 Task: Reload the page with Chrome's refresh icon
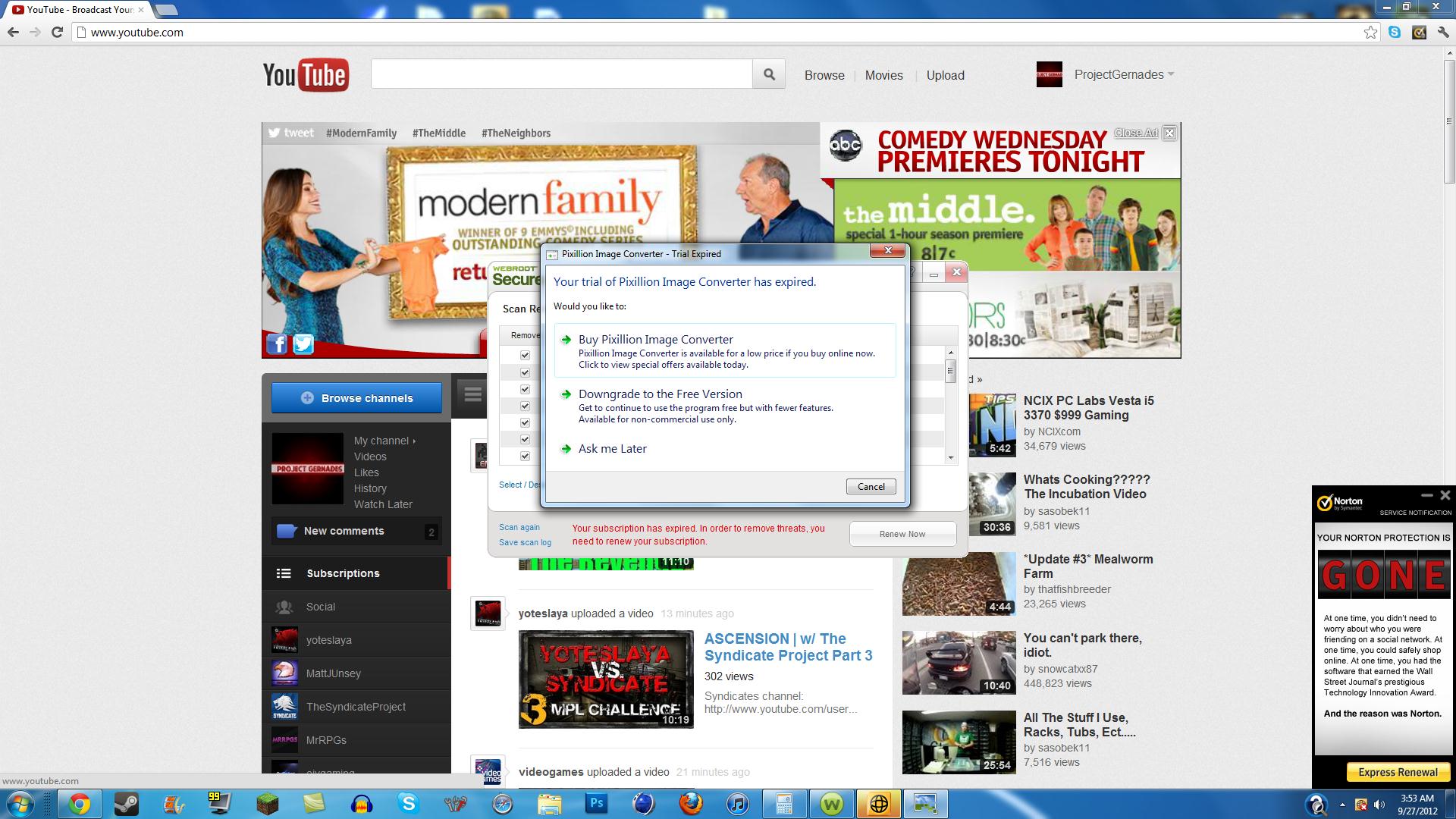coord(57,32)
